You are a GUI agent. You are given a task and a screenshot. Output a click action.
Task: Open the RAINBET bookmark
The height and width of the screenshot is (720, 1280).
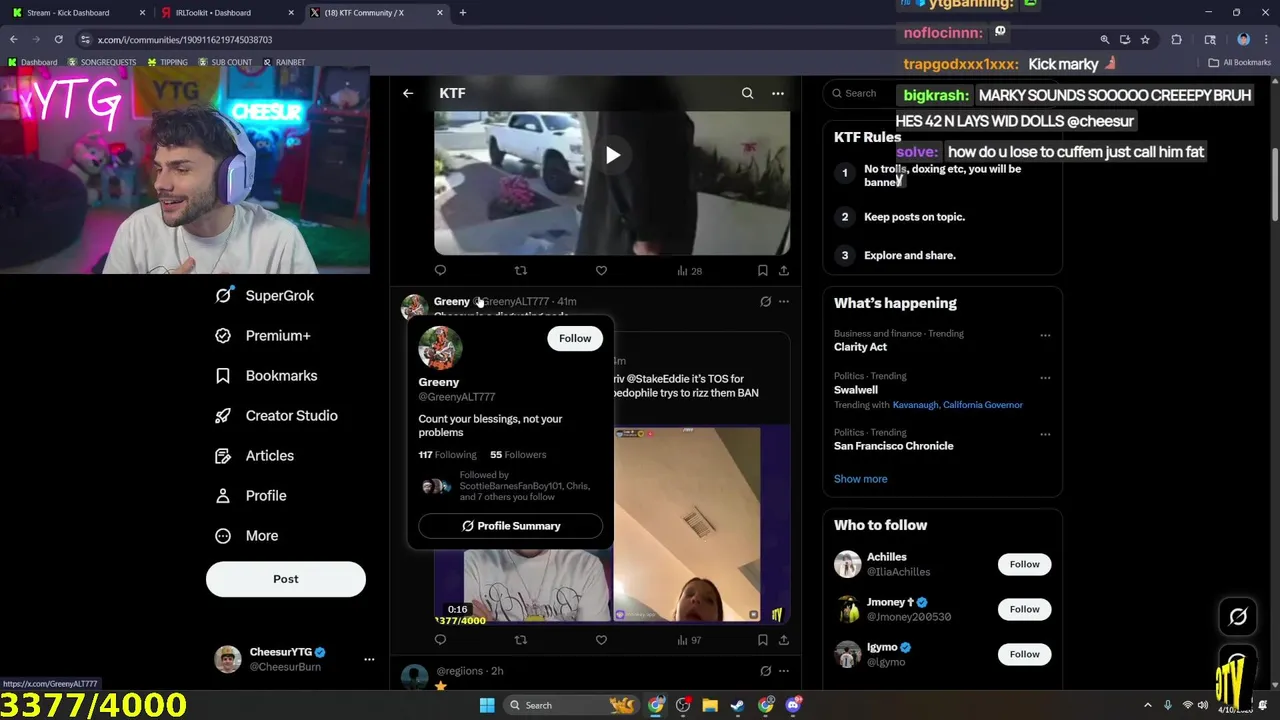pyautogui.click(x=284, y=62)
